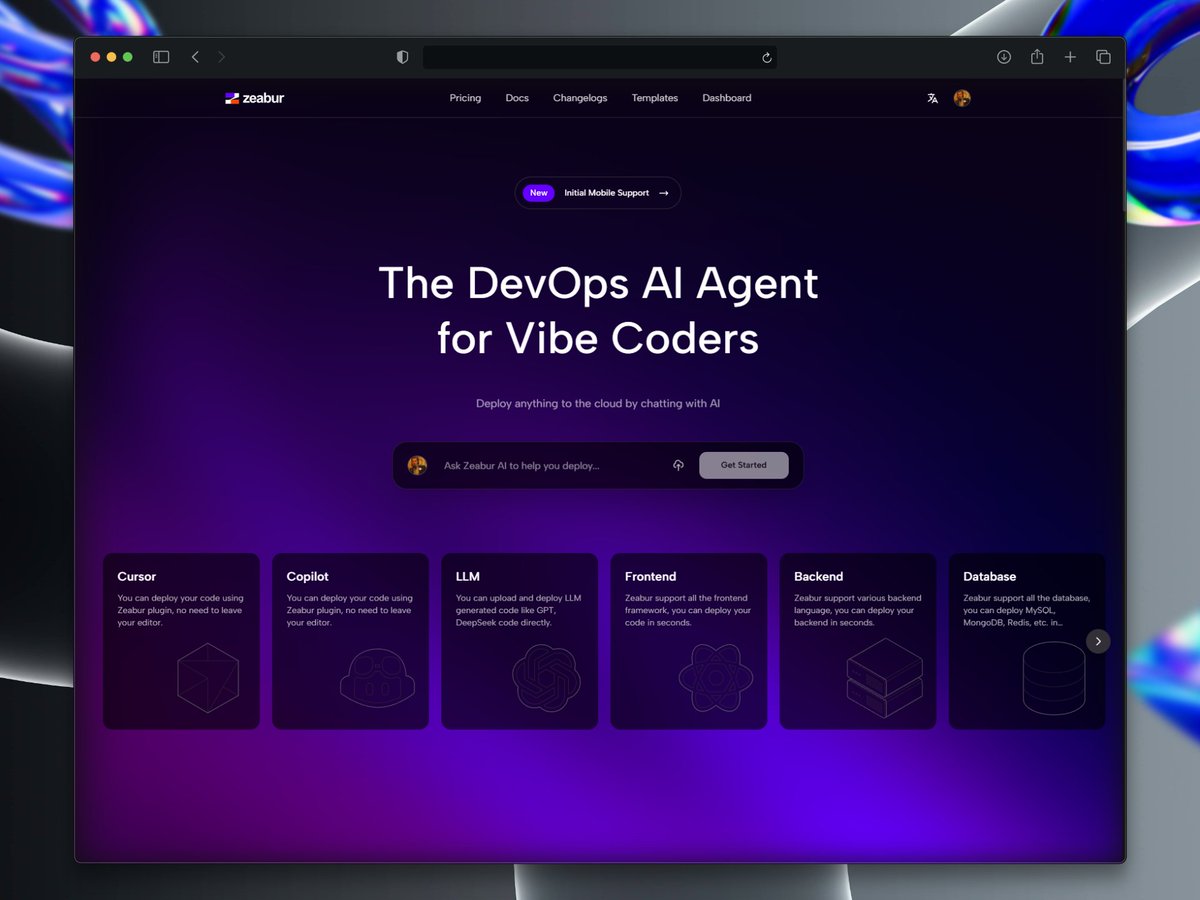The width and height of the screenshot is (1200, 900).
Task: Go to the Dashboard
Action: coord(727,98)
